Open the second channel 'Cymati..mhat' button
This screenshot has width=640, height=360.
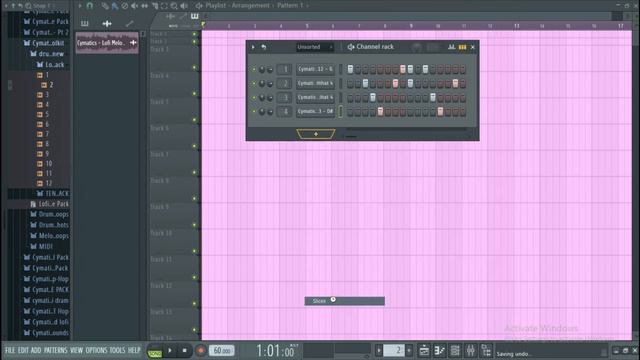click(315, 83)
